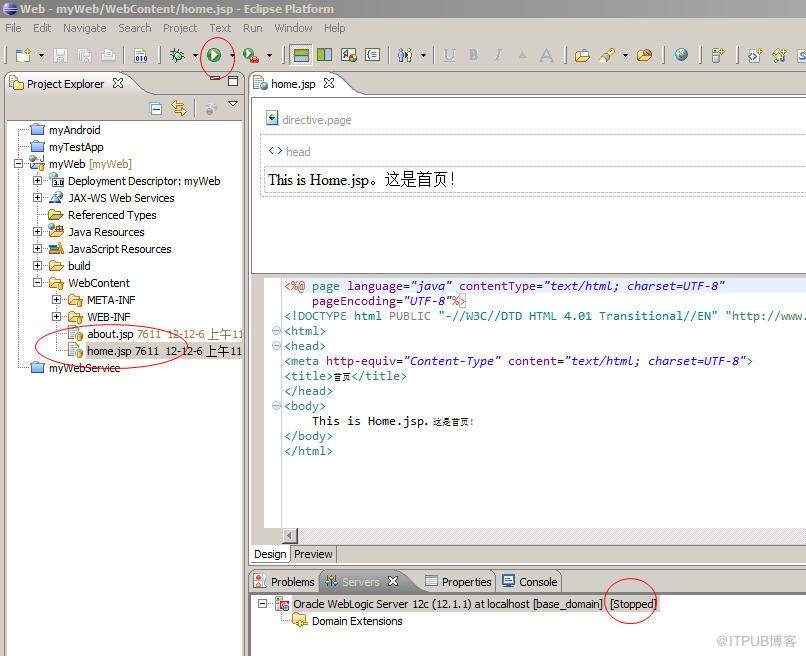Image resolution: width=806 pixels, height=656 pixels.
Task: Click Link with Editor arrows icon
Action: 179,108
